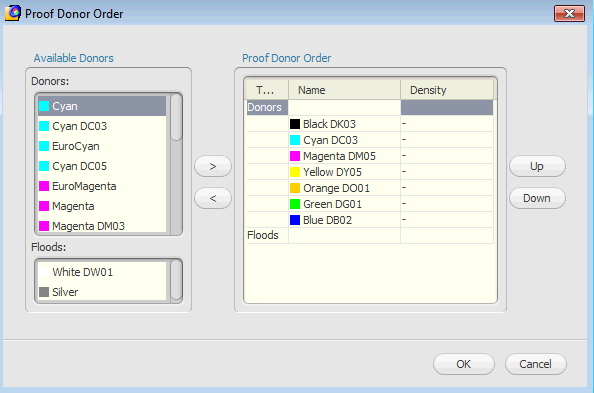Select Cyan DC05 donor entry
The image size is (594, 393).
pyautogui.click(x=102, y=166)
